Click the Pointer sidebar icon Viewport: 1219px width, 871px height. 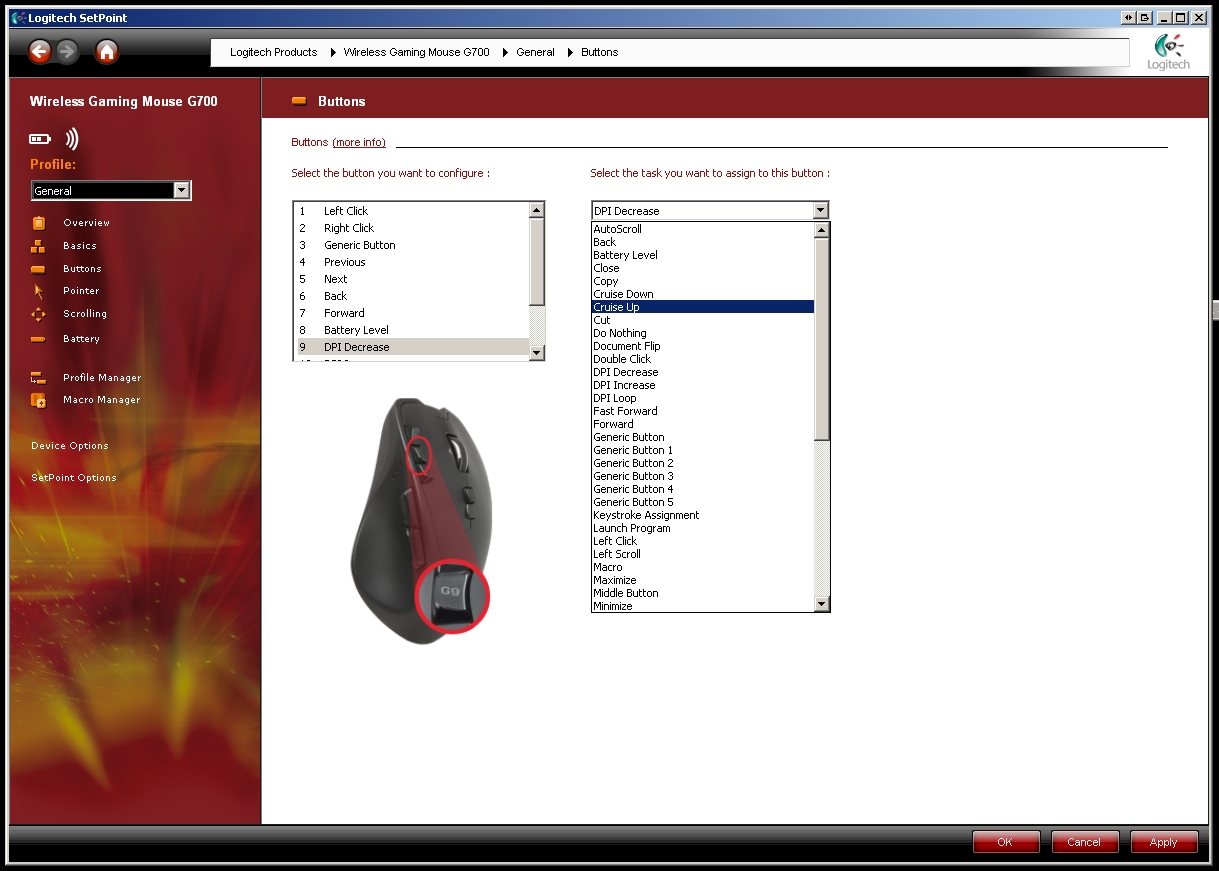coord(39,291)
